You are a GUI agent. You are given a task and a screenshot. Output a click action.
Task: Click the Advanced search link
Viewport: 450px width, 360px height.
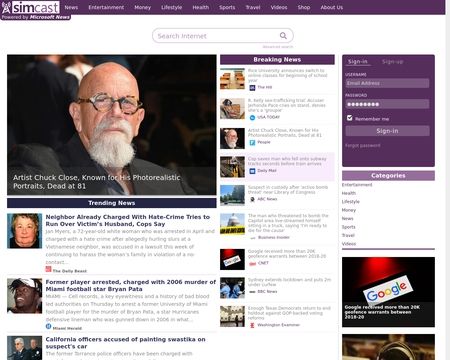click(x=278, y=47)
